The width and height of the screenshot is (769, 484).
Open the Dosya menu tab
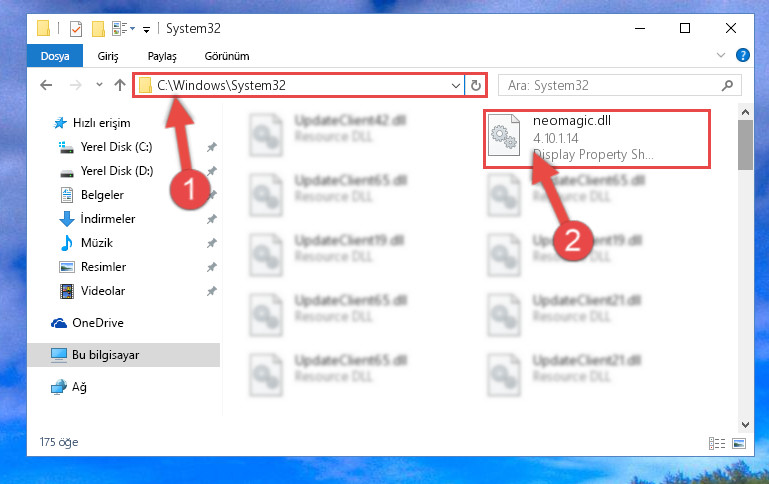tap(55, 56)
